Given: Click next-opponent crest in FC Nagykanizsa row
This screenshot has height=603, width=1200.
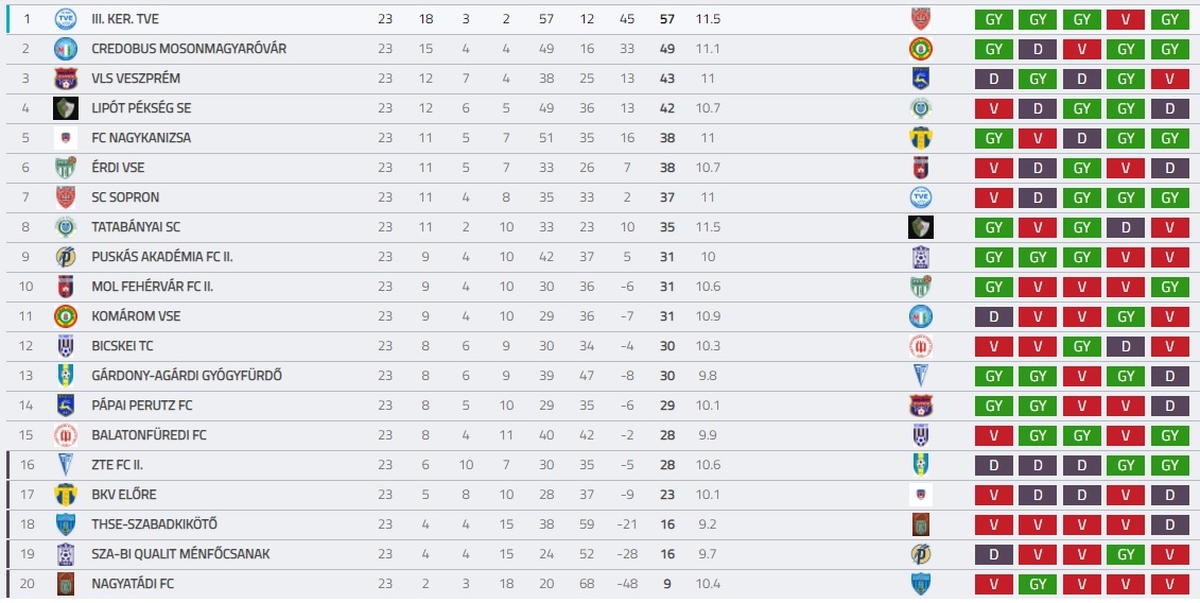Looking at the screenshot, I should tap(920, 138).
